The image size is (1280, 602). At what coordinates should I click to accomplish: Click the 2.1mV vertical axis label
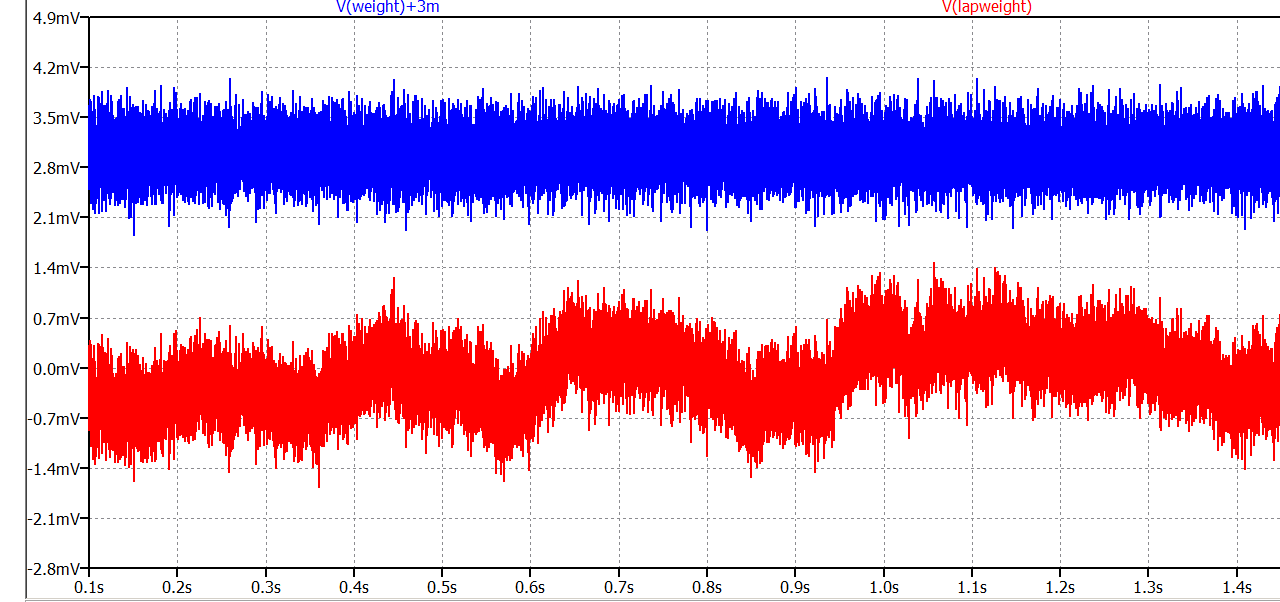[56, 218]
